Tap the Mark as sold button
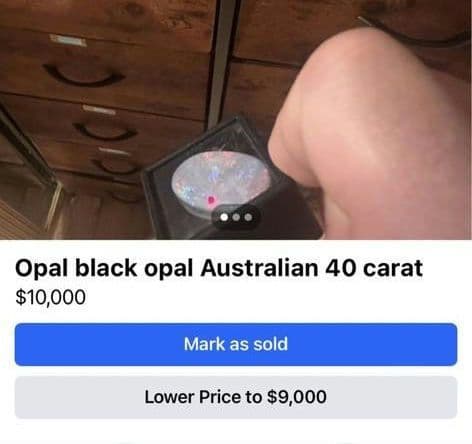The image size is (472, 444). 236,344
